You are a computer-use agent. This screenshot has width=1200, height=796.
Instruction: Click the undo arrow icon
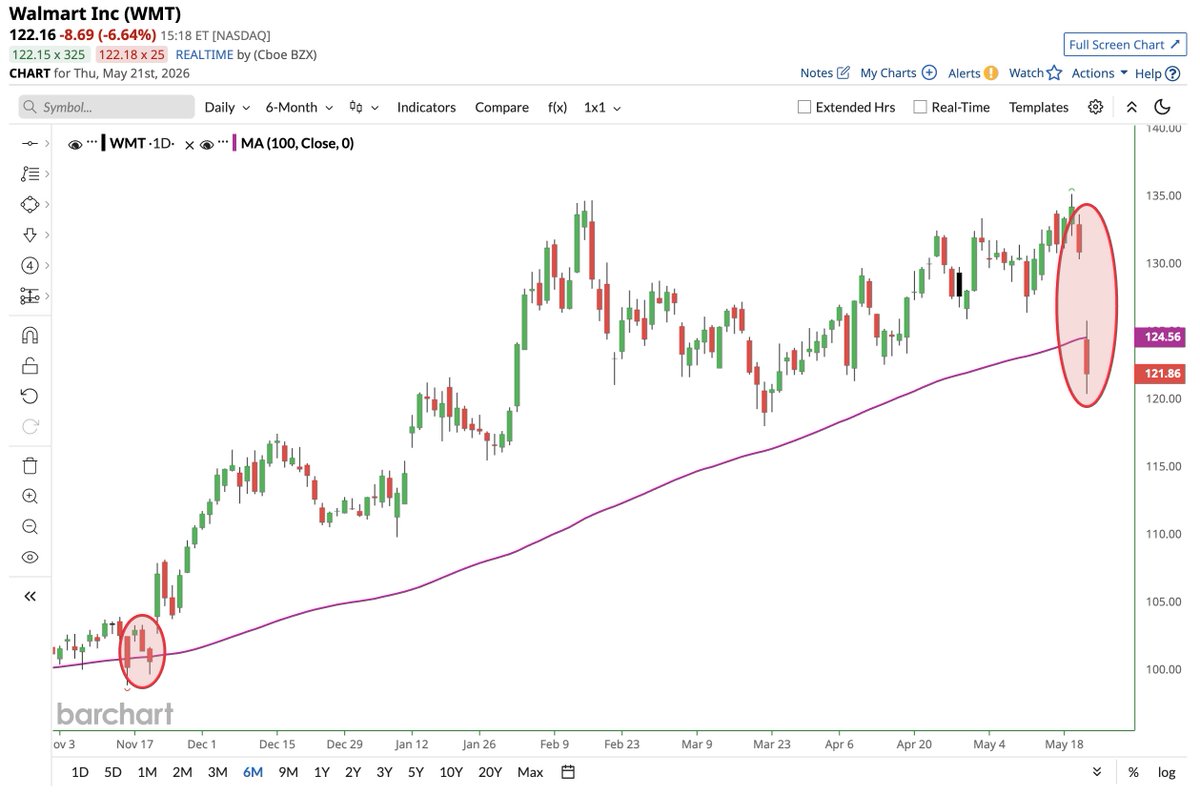tap(29, 396)
